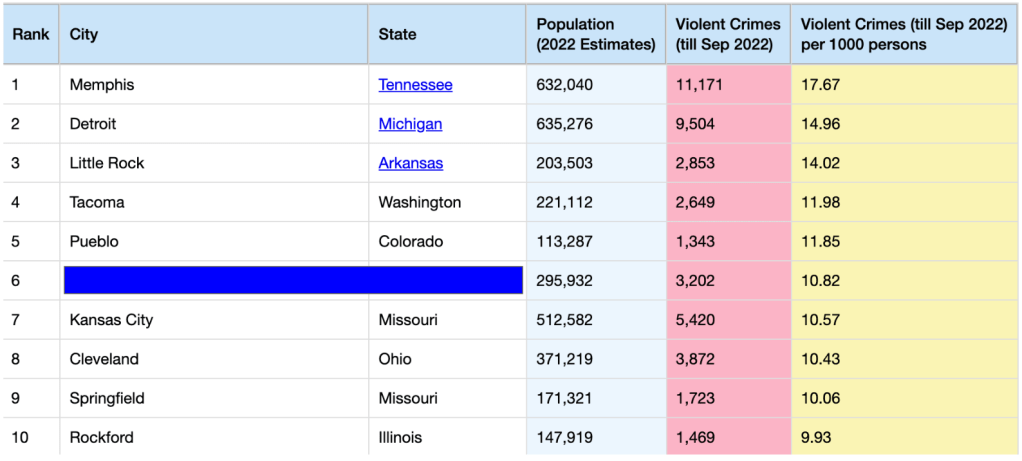Viewport: 1022px width, 461px height.
Task: Click the State column header
Action: [x=397, y=34]
